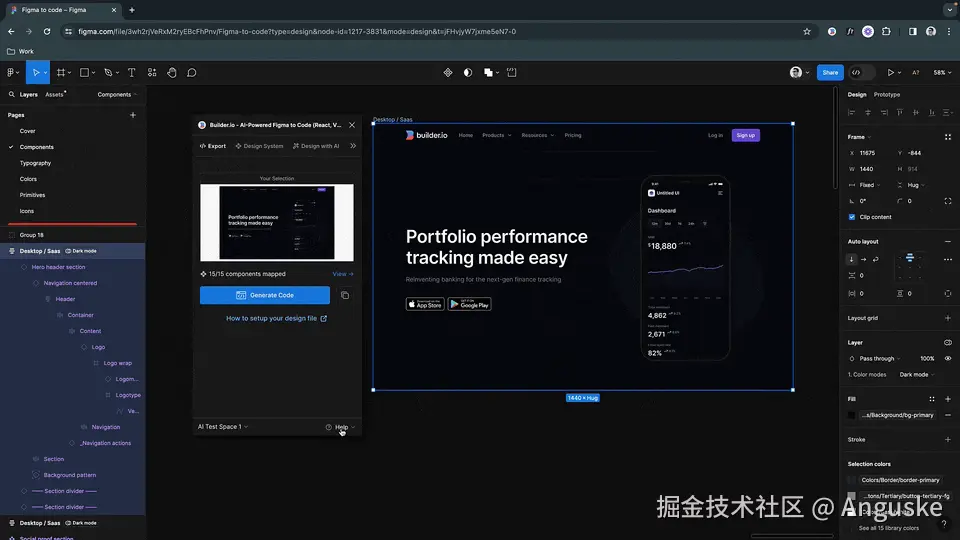The width and height of the screenshot is (960, 540).
Task: Click the Share button
Action: point(830,72)
